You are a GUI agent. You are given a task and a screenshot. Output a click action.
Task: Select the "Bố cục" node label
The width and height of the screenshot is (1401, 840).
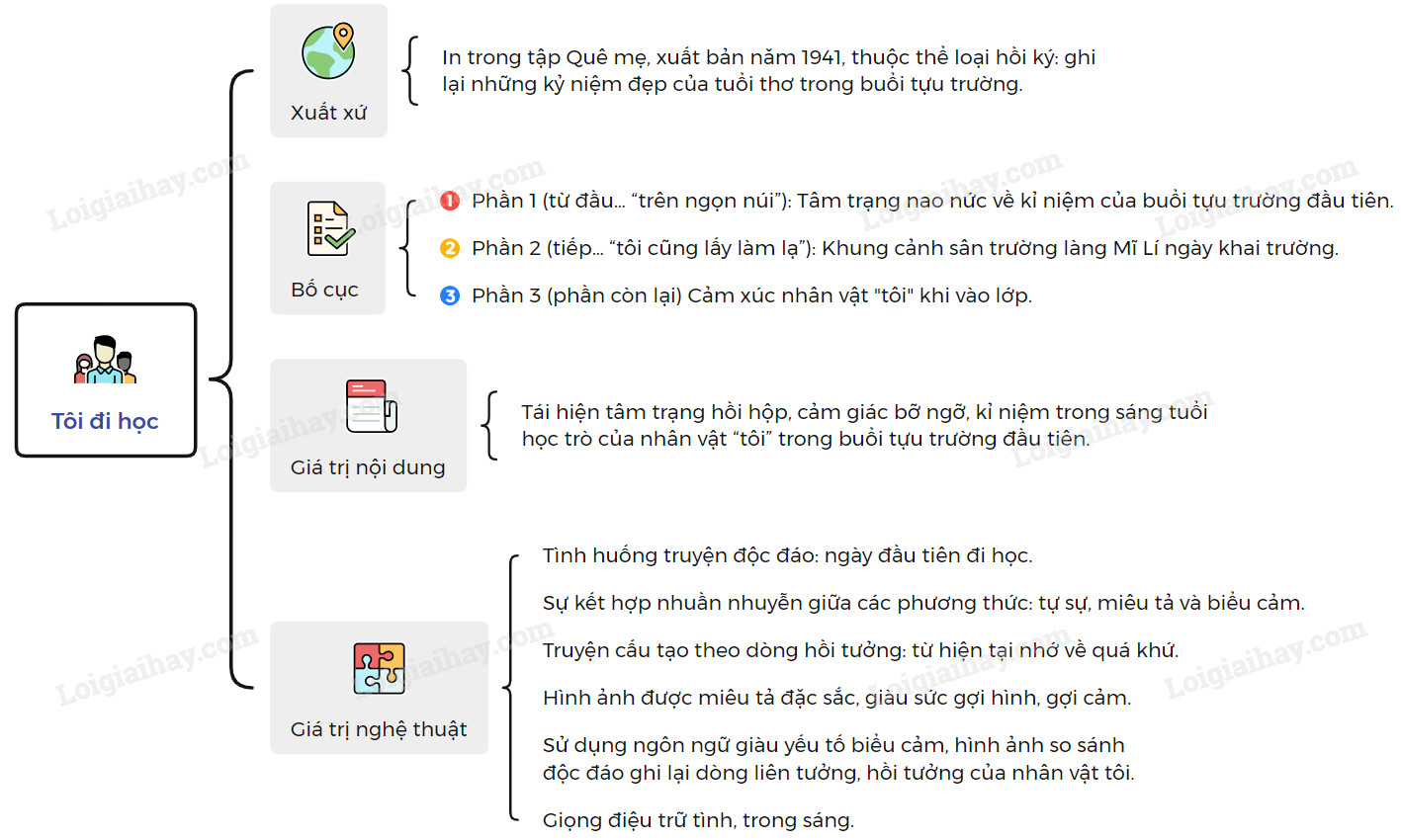[x=324, y=290]
